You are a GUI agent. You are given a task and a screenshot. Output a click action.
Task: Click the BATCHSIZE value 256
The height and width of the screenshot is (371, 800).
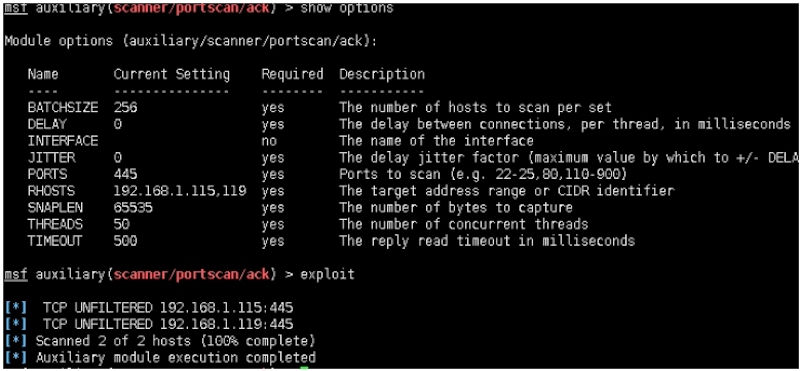[125, 108]
